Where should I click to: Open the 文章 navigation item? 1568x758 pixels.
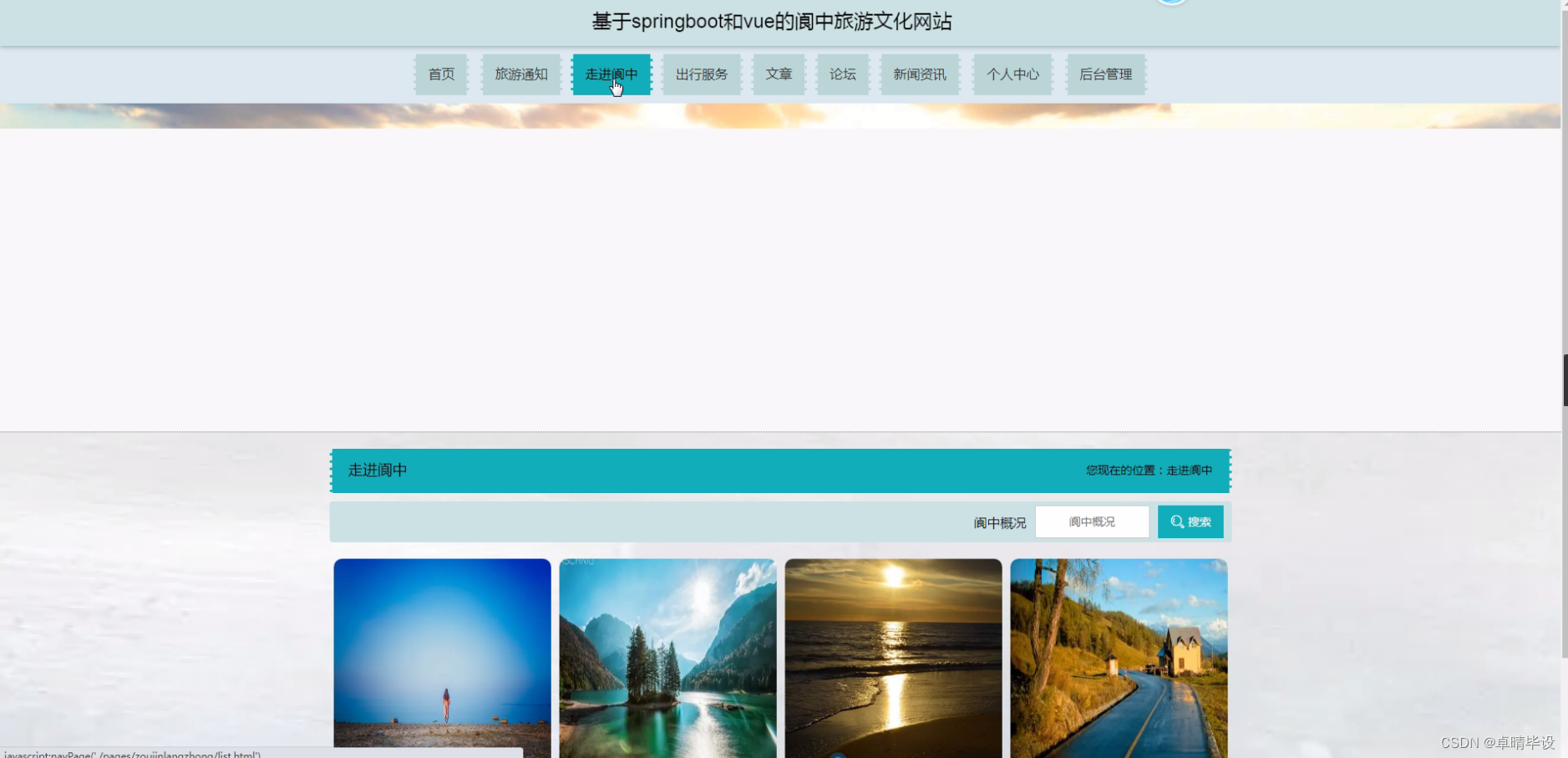click(x=779, y=74)
